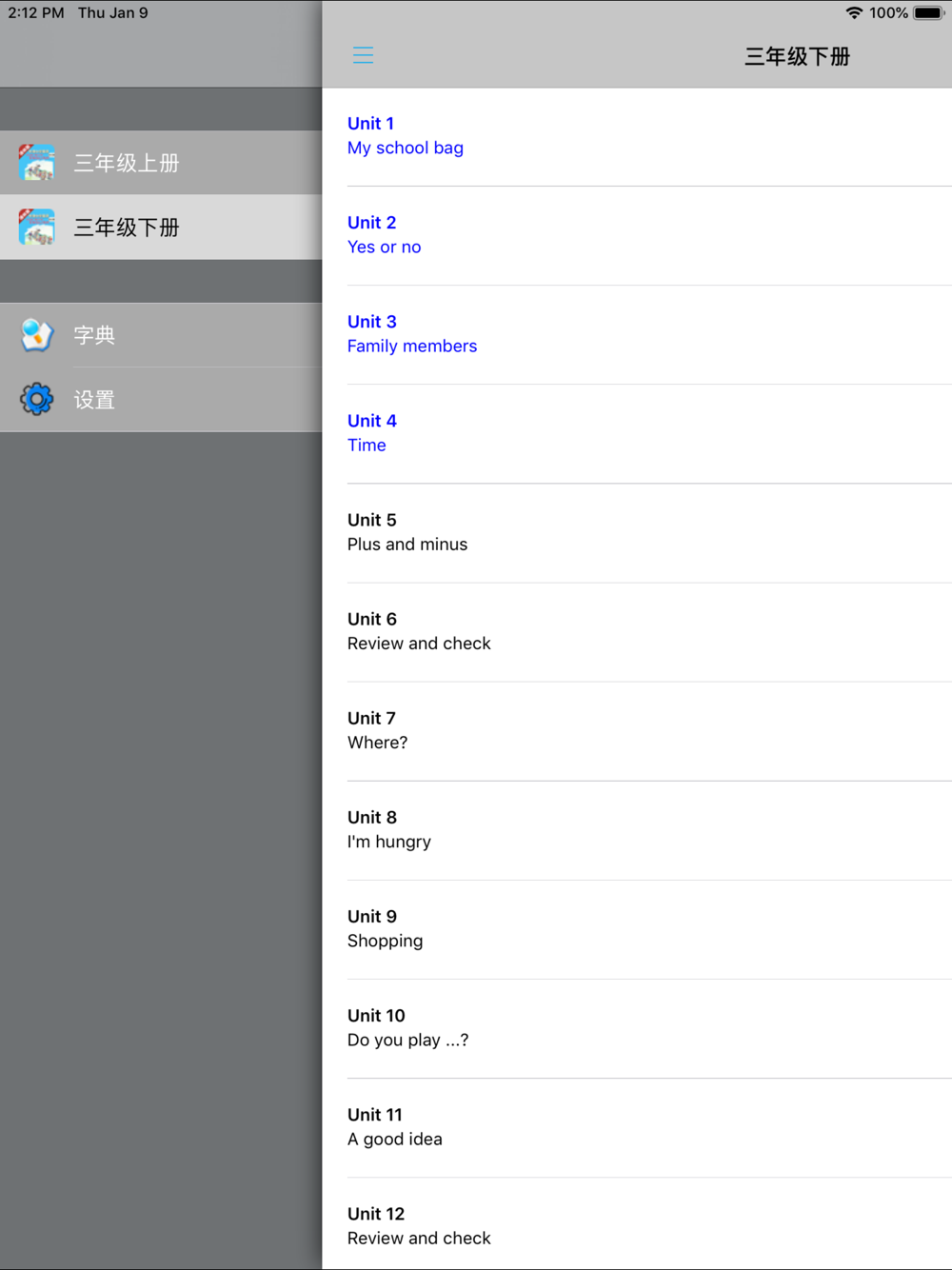Tap the 2:12 PM clock

point(36,12)
